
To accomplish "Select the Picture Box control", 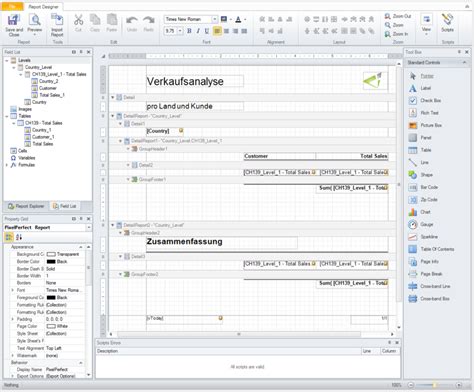I will (431, 125).
